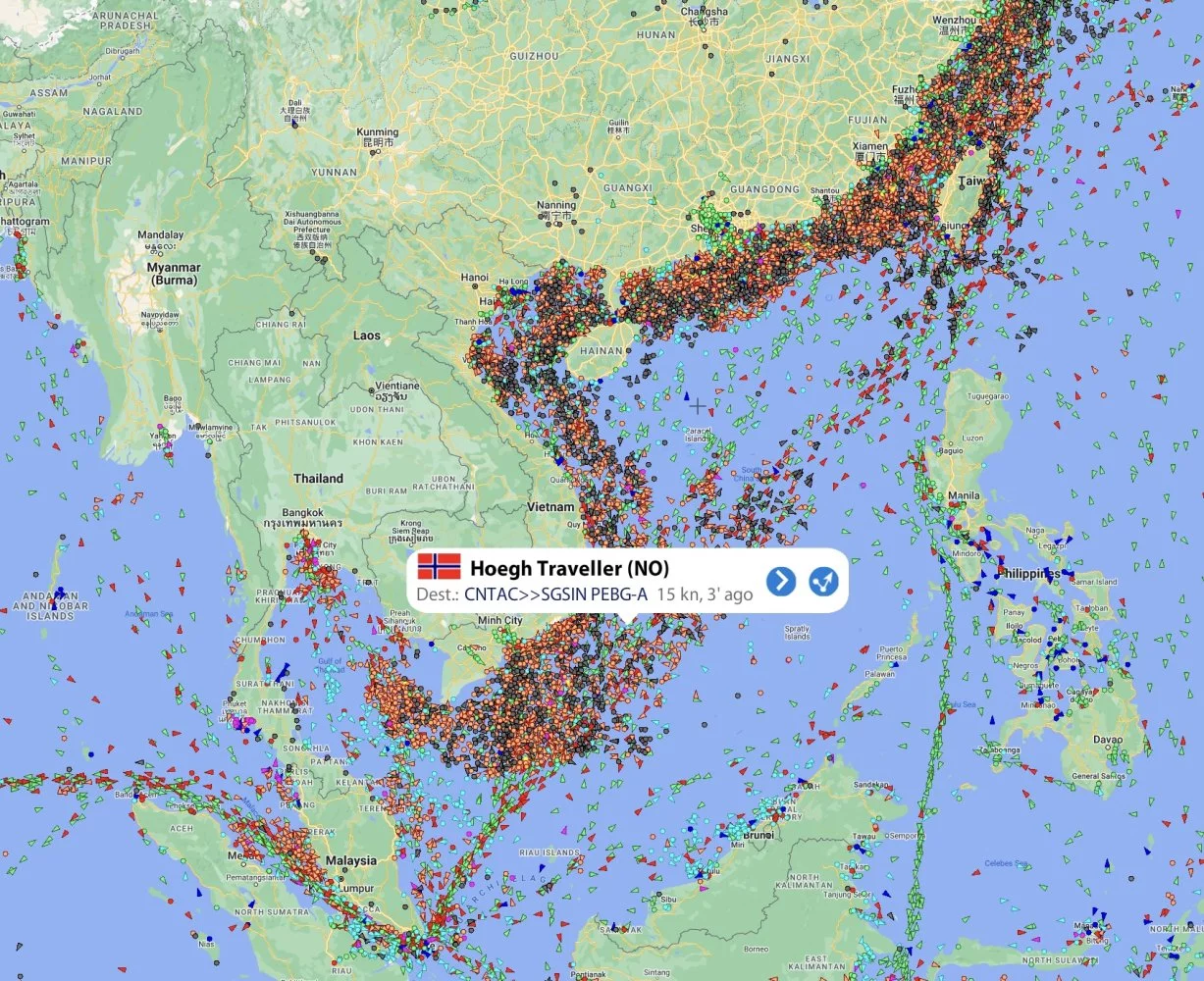Click the Spratly Islands label
1204x981 pixels.
coord(797,632)
